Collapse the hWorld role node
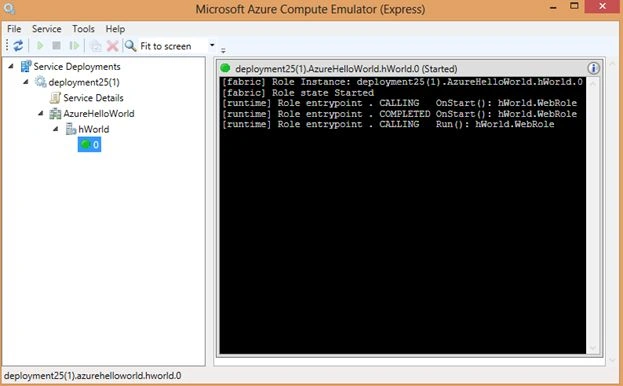This screenshot has width=623, height=386. click(56, 129)
